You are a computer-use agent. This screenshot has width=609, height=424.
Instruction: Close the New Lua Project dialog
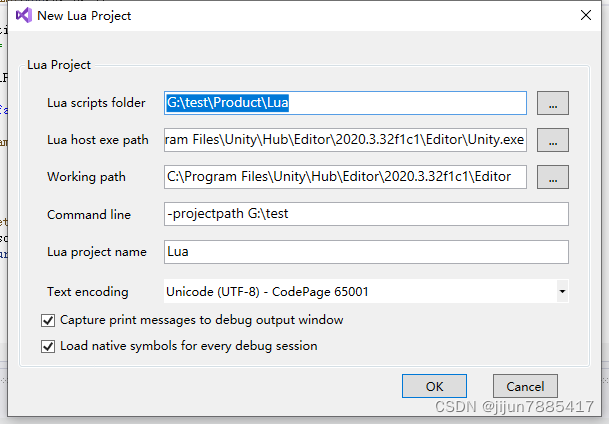point(586,15)
